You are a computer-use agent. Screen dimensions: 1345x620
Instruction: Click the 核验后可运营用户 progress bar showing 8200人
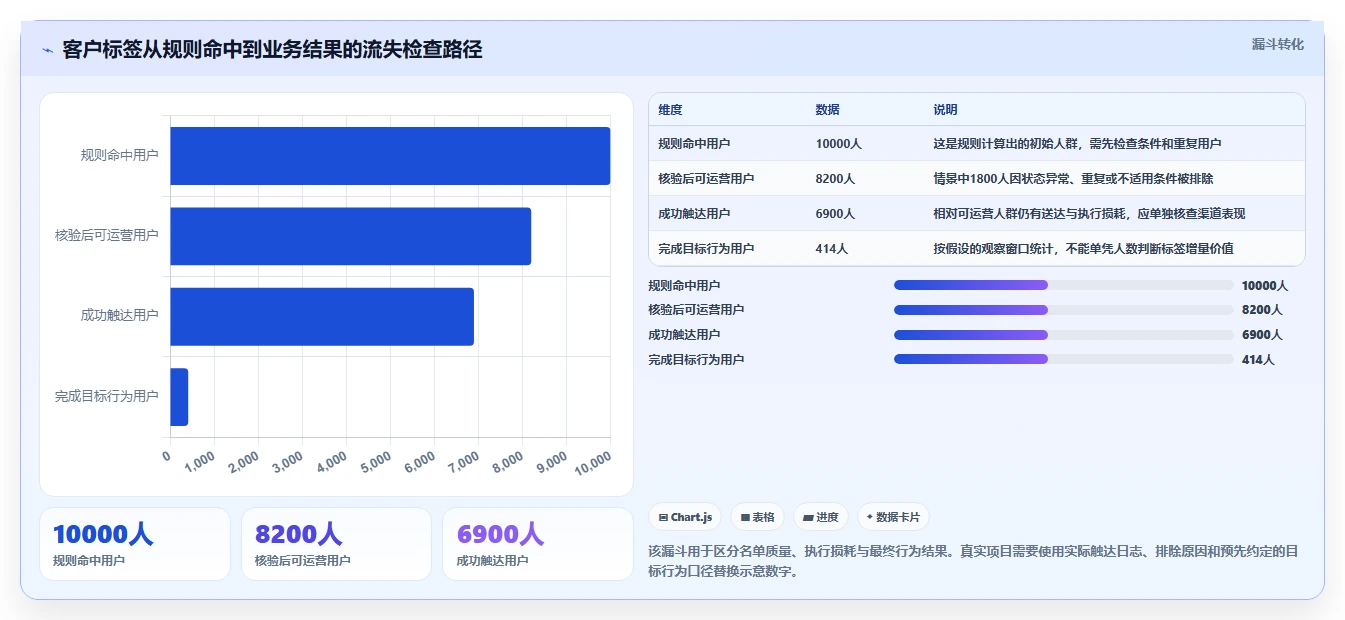pos(1063,310)
